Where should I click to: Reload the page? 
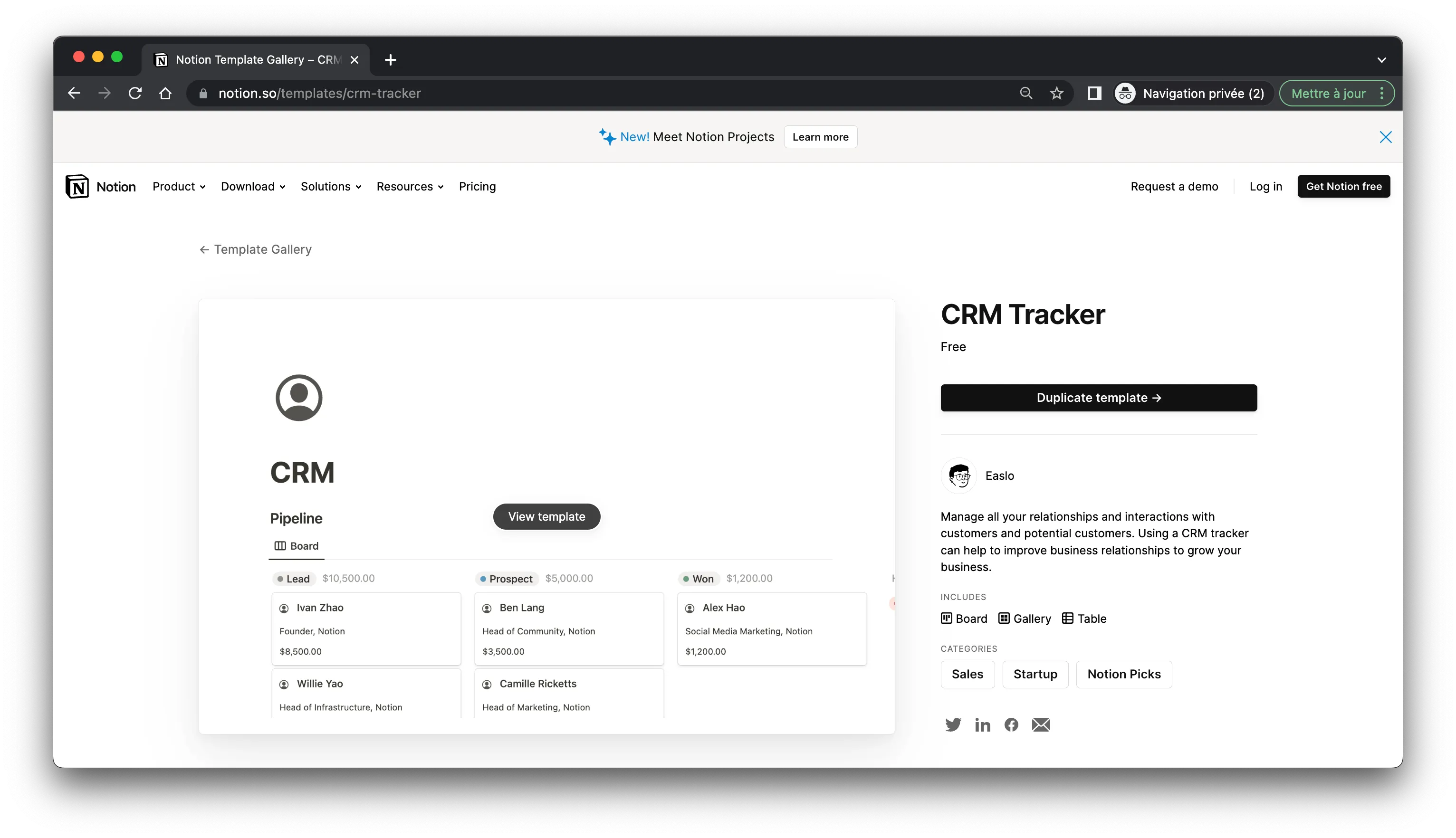pyautogui.click(x=135, y=93)
